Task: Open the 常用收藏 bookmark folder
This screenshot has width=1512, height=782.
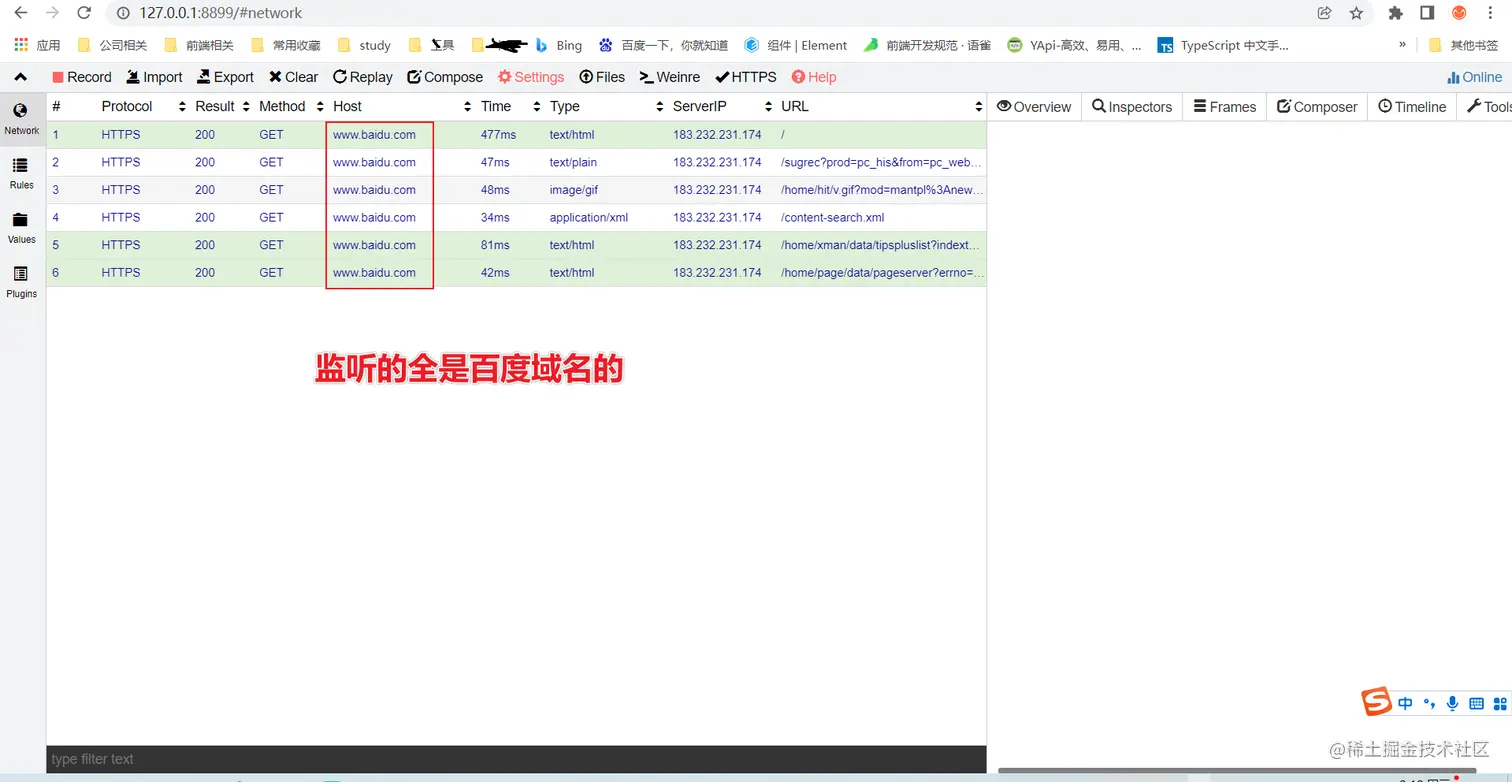Action: pyautogui.click(x=285, y=45)
